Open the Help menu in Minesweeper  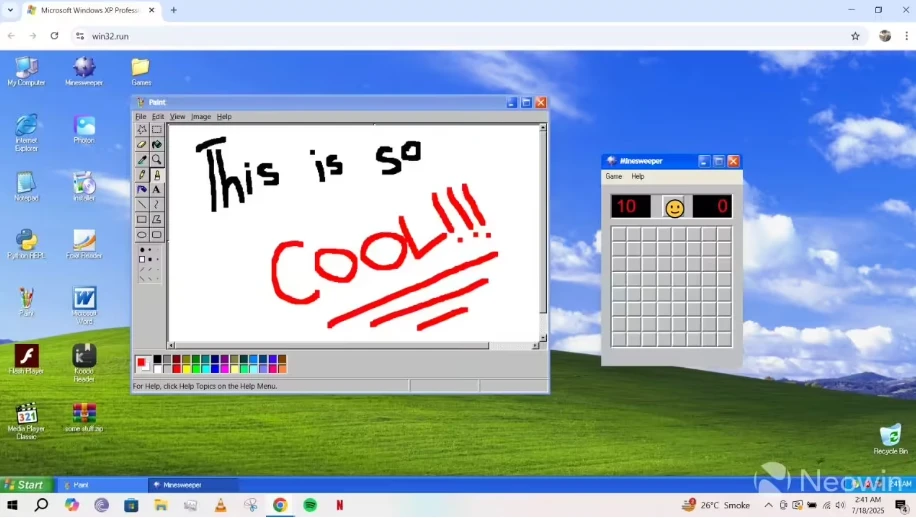[x=637, y=176]
